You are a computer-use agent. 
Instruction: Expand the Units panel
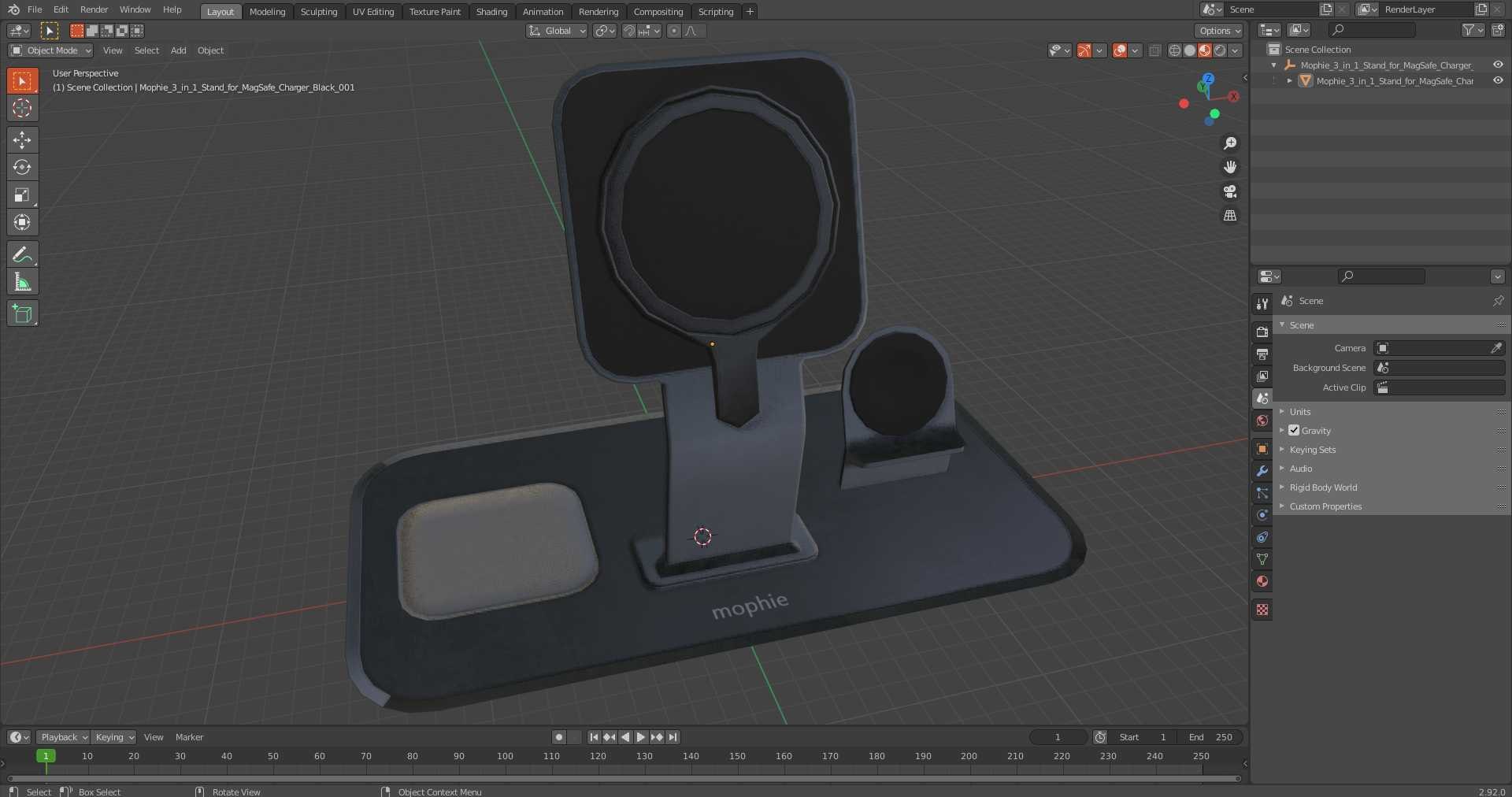[1299, 412]
